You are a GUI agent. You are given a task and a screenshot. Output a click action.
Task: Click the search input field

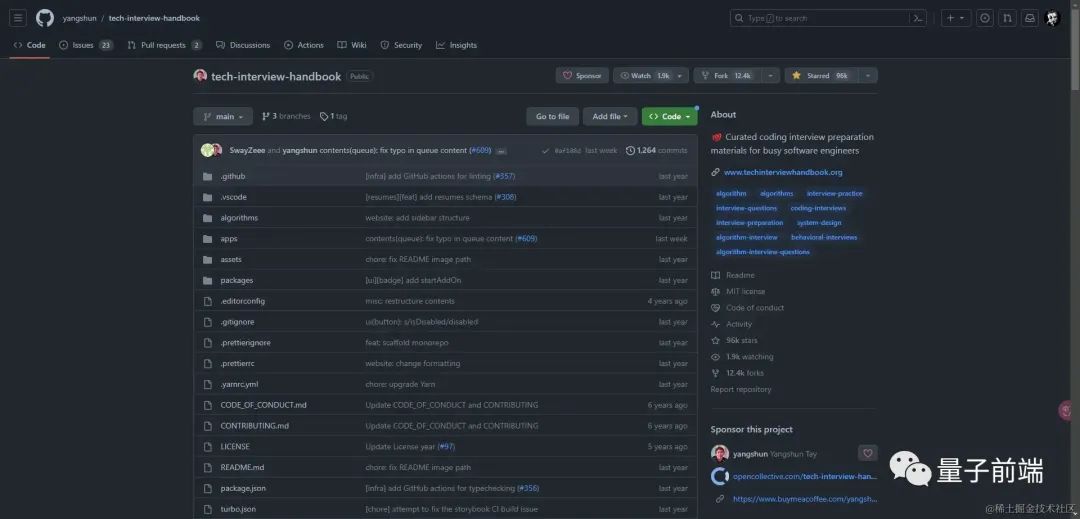click(829, 18)
